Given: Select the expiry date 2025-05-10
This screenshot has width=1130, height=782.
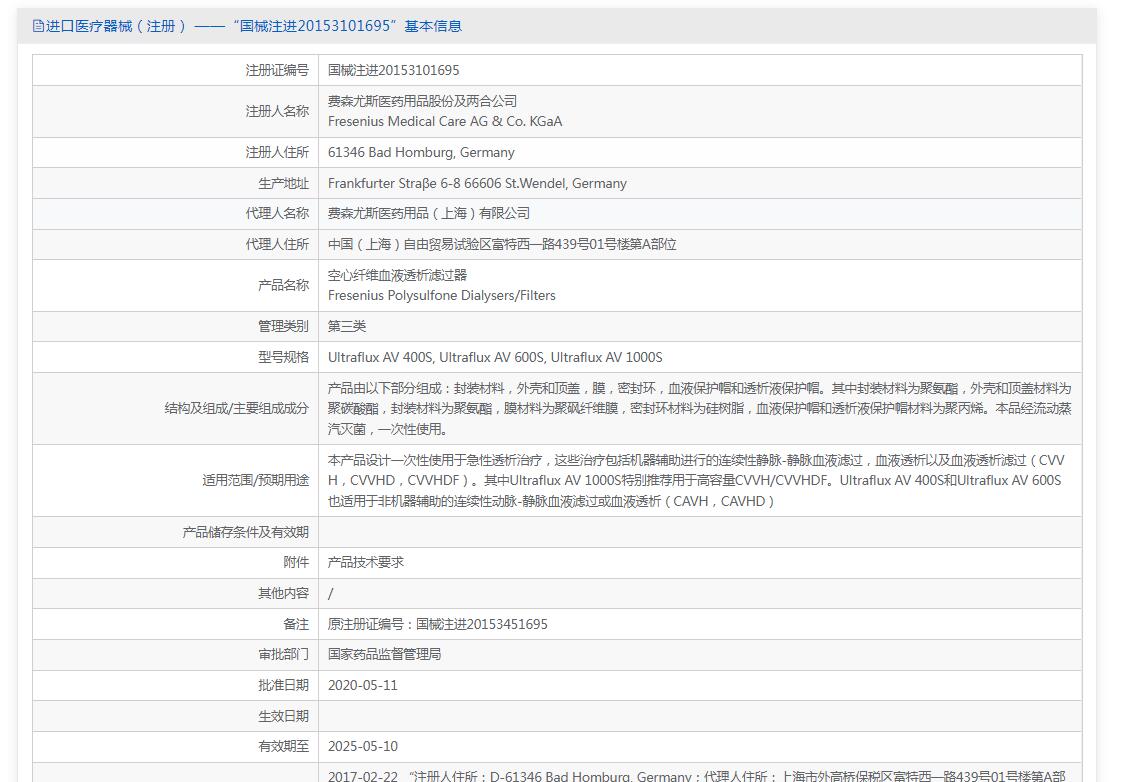Looking at the screenshot, I should [362, 747].
